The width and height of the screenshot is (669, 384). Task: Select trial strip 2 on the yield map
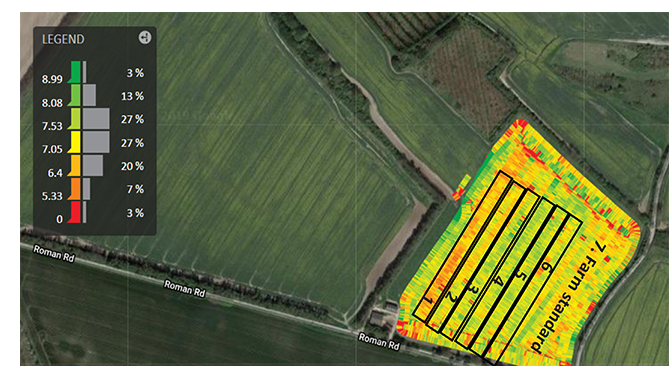tap(476, 257)
